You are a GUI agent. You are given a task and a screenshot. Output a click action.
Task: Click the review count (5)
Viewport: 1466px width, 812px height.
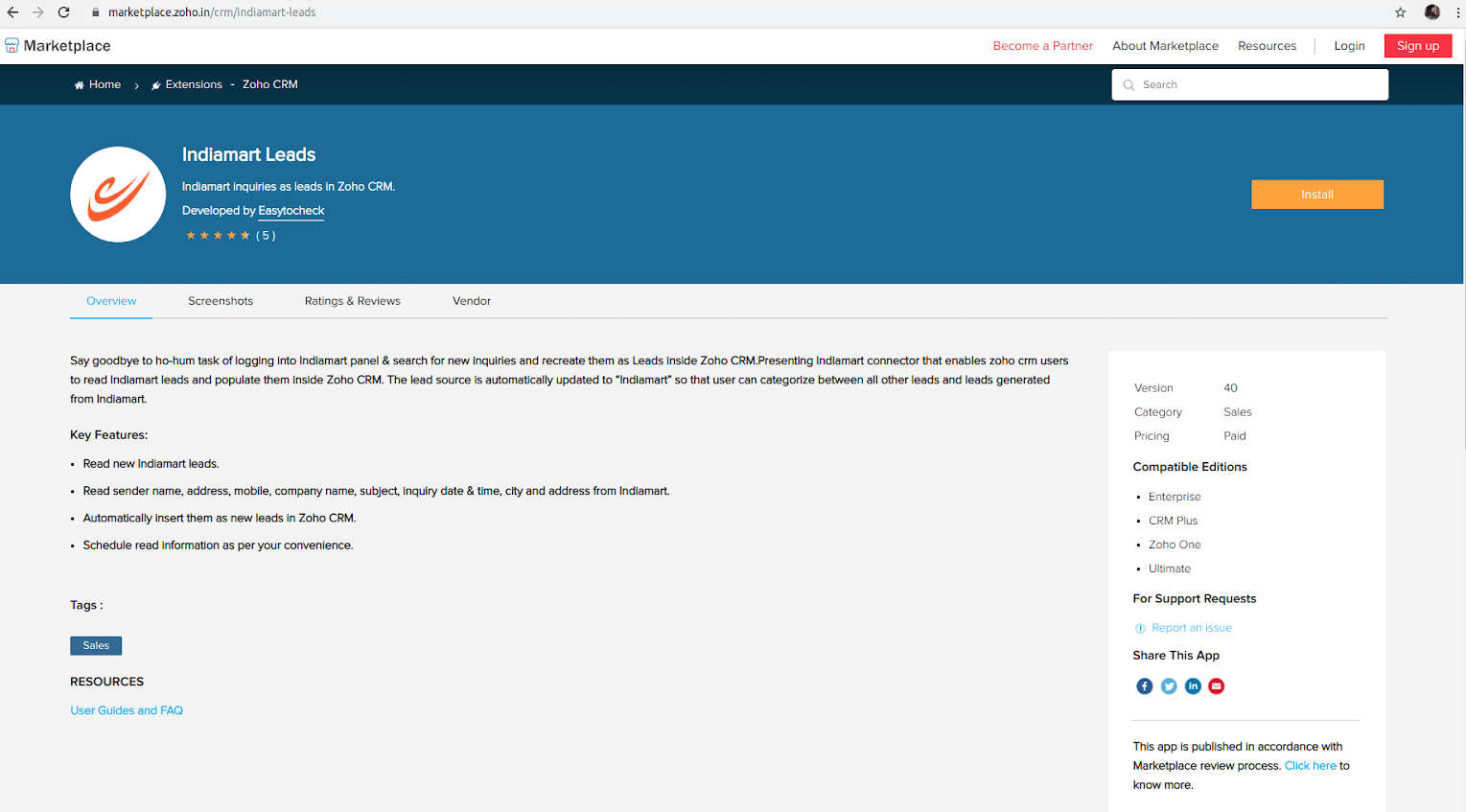tap(266, 236)
